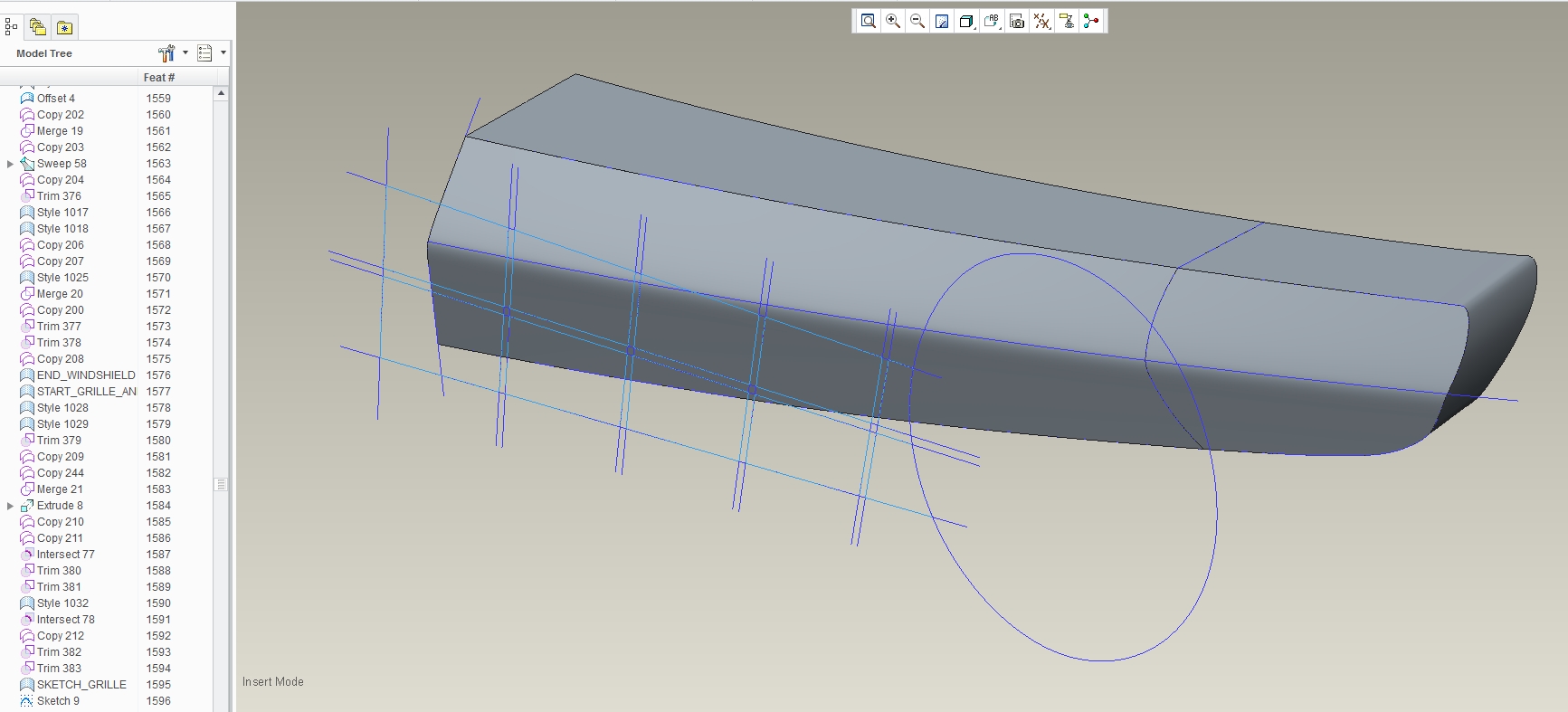
Task: Select Copy 203 feature
Action: 61,147
